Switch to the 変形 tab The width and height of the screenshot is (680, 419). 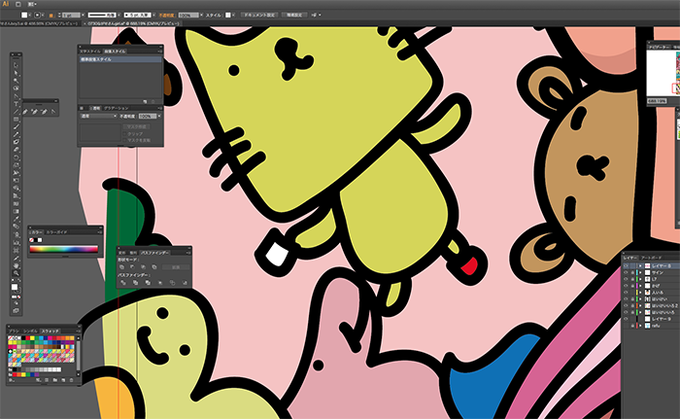pyautogui.click(x=122, y=253)
